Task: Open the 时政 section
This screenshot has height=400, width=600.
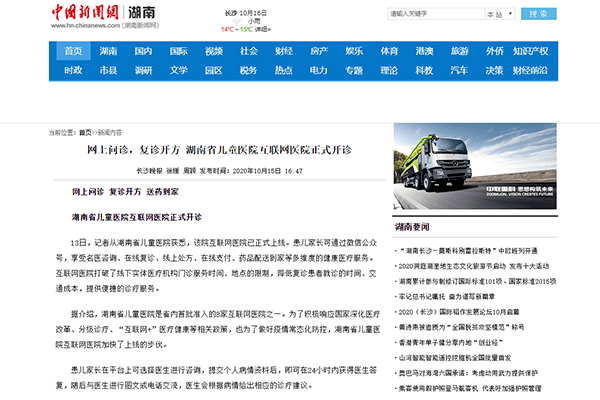Action: (x=73, y=70)
